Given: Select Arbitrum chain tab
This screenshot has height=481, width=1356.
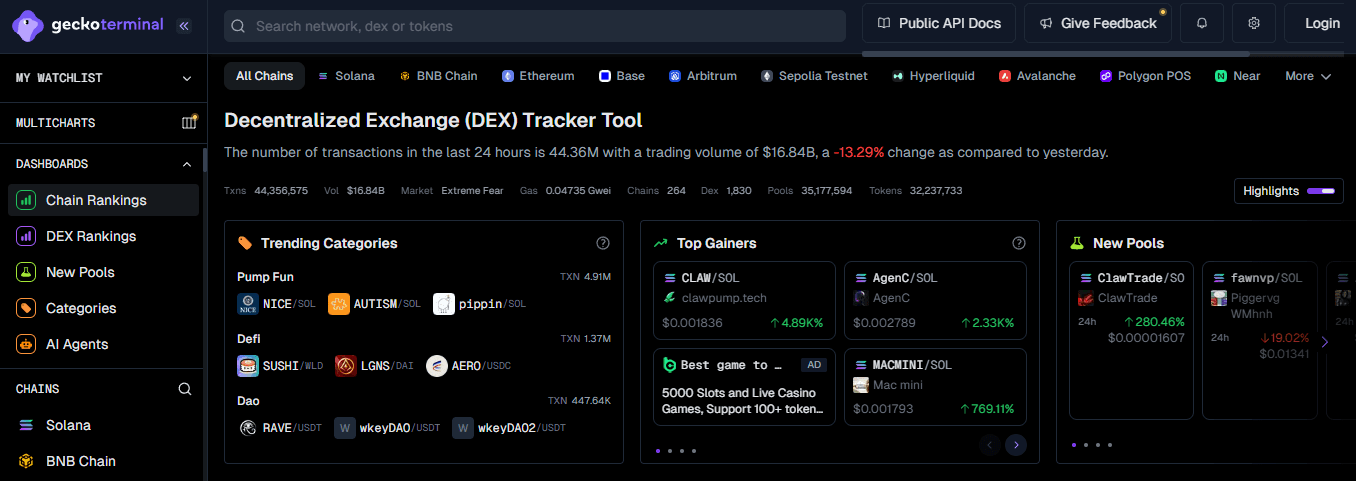Looking at the screenshot, I should (x=703, y=76).
